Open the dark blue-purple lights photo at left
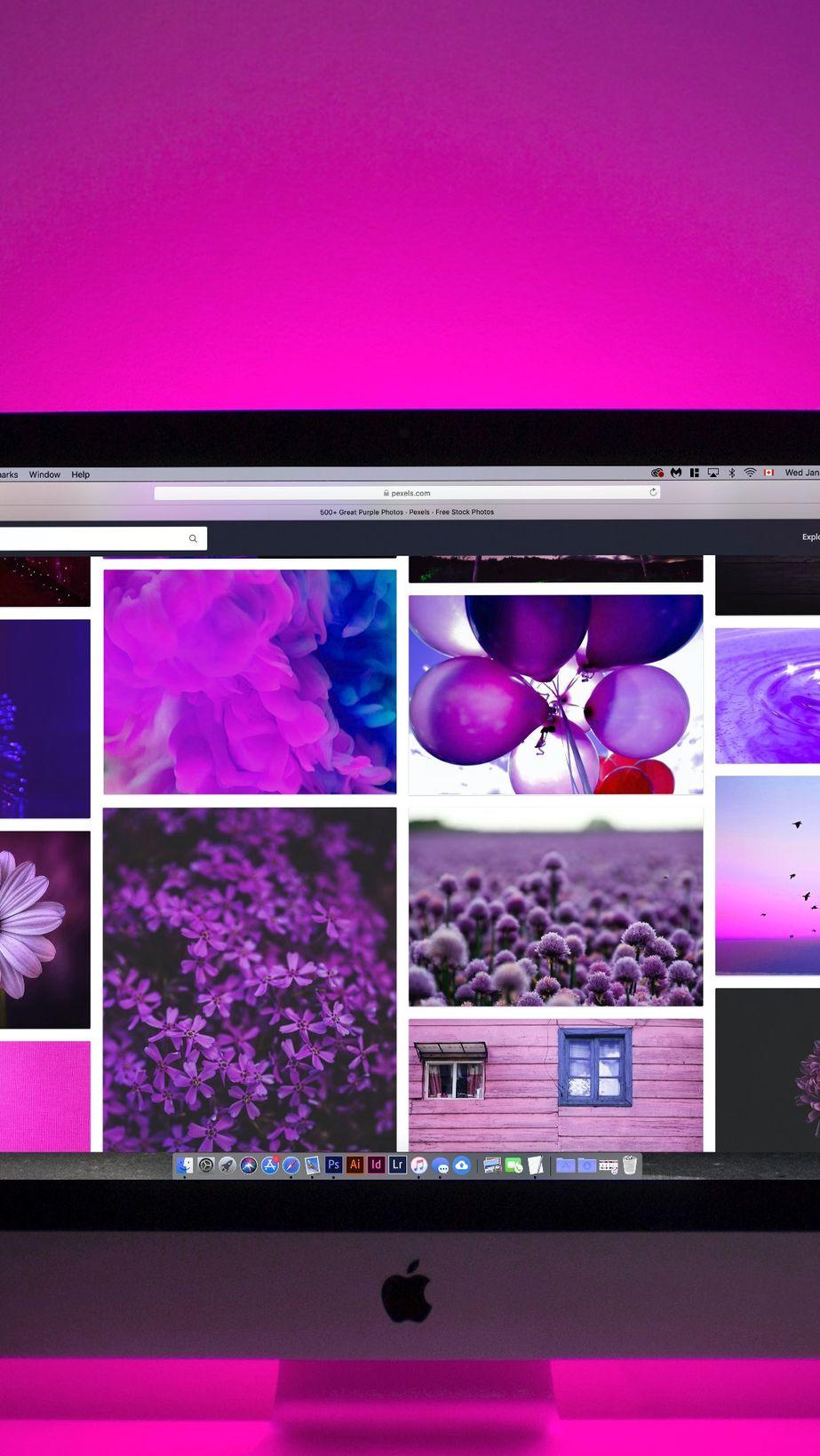The width and height of the screenshot is (820, 1456). pos(44,719)
